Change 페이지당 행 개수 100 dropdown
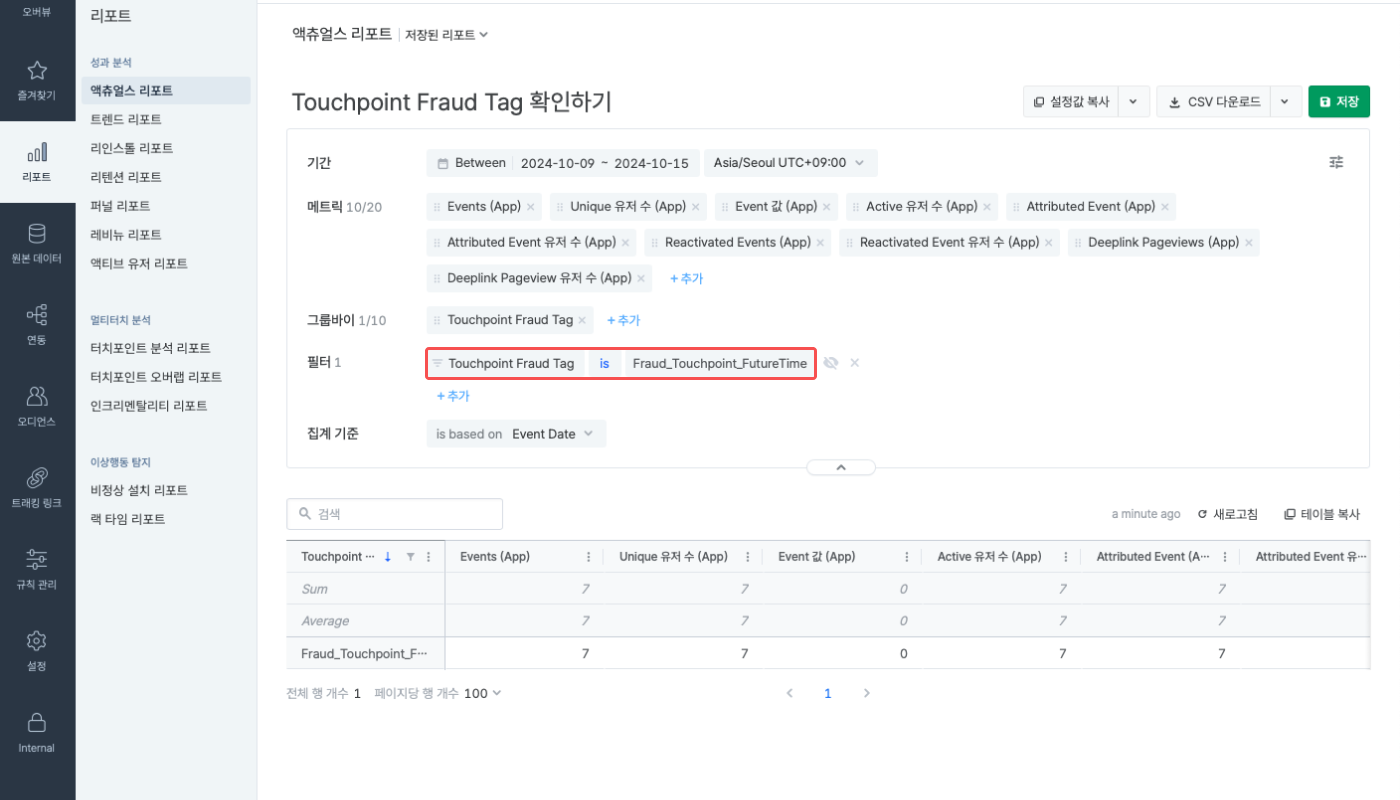 tap(483, 693)
